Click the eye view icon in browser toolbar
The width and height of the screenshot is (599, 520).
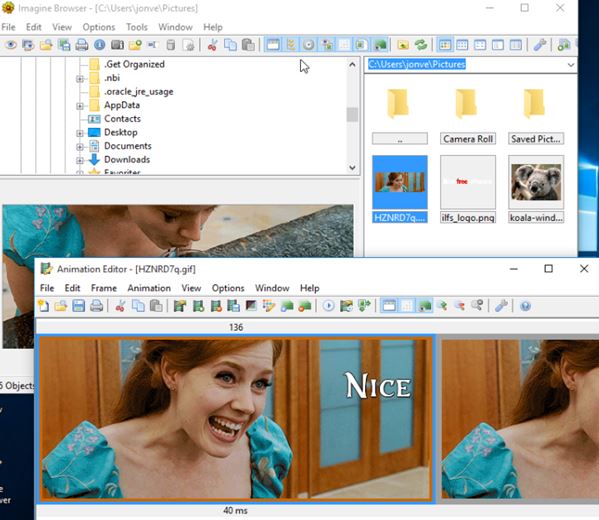pos(10,45)
